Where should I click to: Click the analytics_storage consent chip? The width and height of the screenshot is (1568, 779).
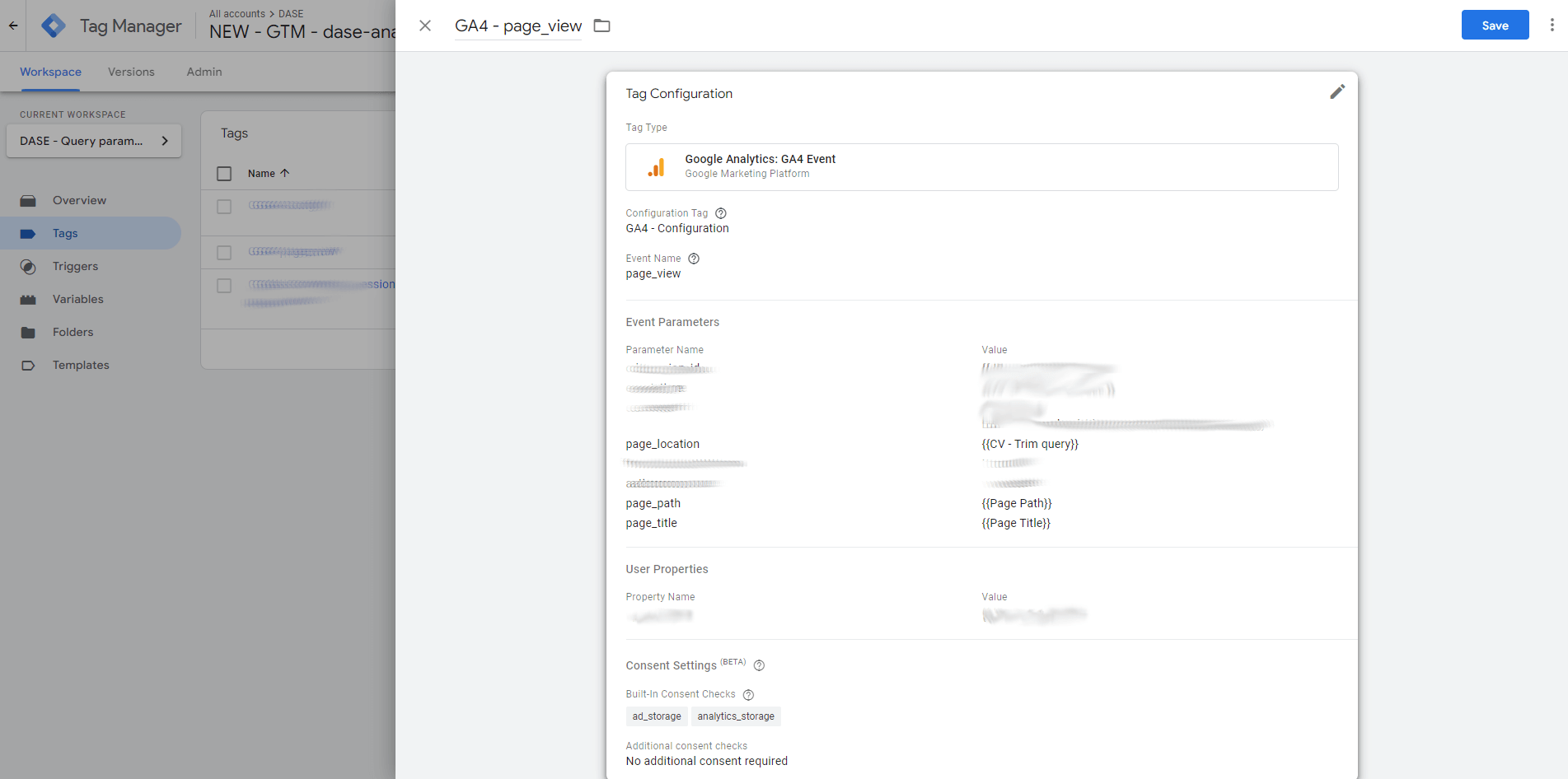(x=736, y=716)
